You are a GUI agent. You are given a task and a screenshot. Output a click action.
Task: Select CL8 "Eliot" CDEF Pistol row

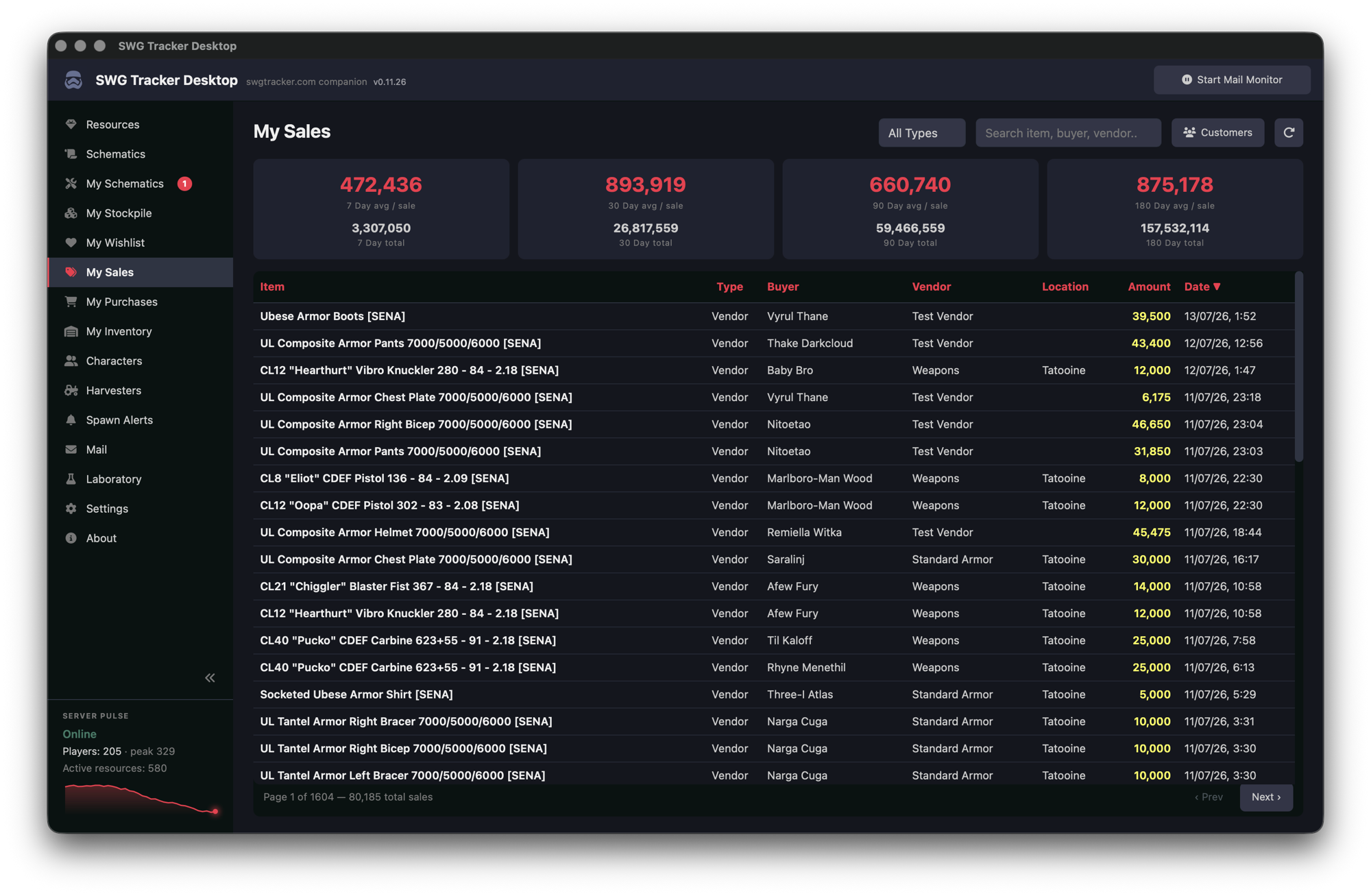point(774,478)
